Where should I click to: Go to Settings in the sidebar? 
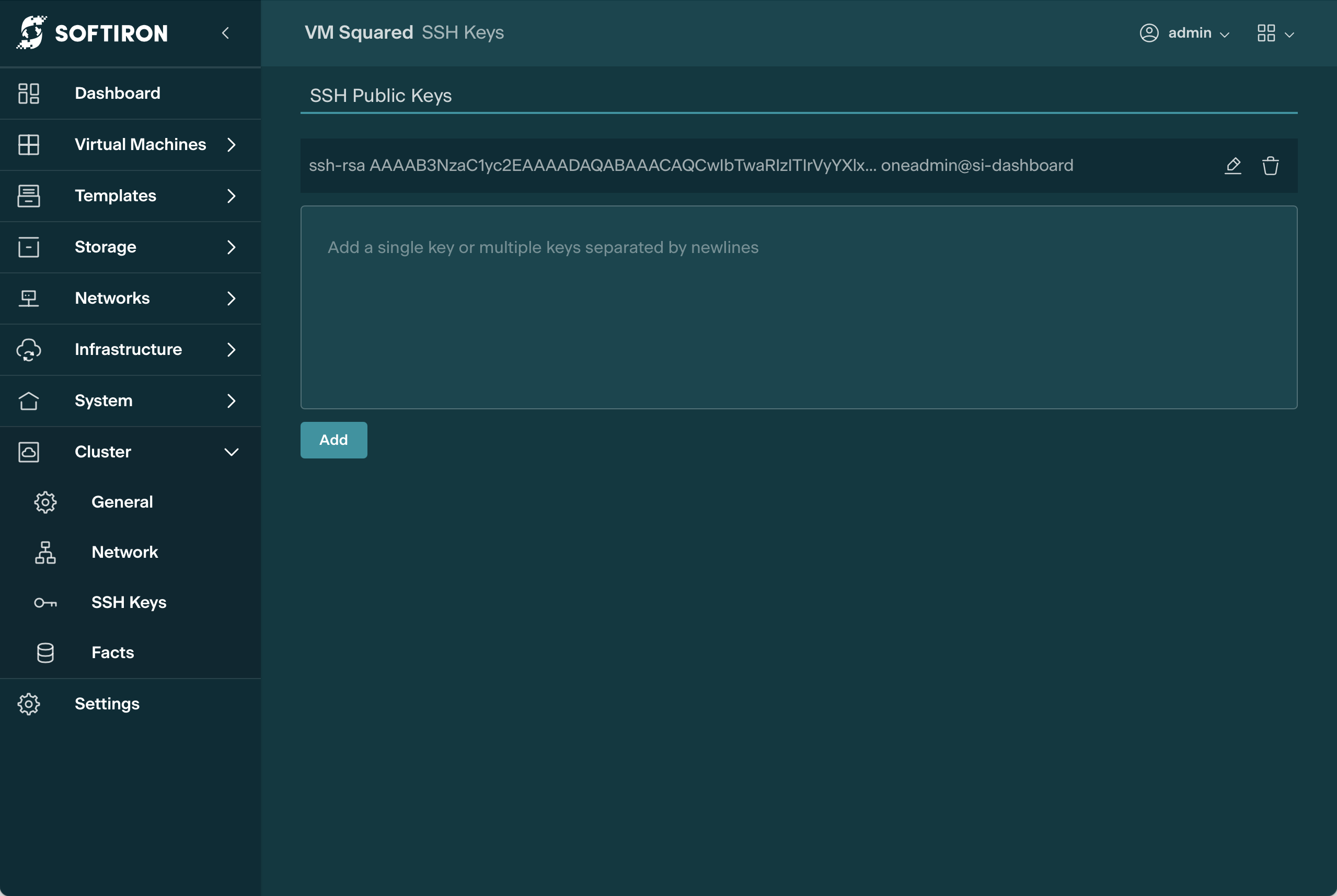(107, 704)
